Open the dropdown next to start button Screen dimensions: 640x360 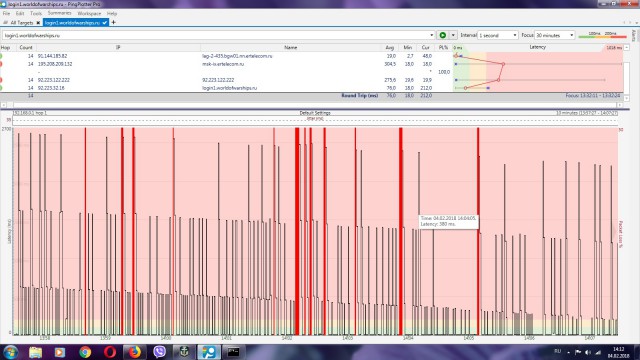[x=453, y=36]
